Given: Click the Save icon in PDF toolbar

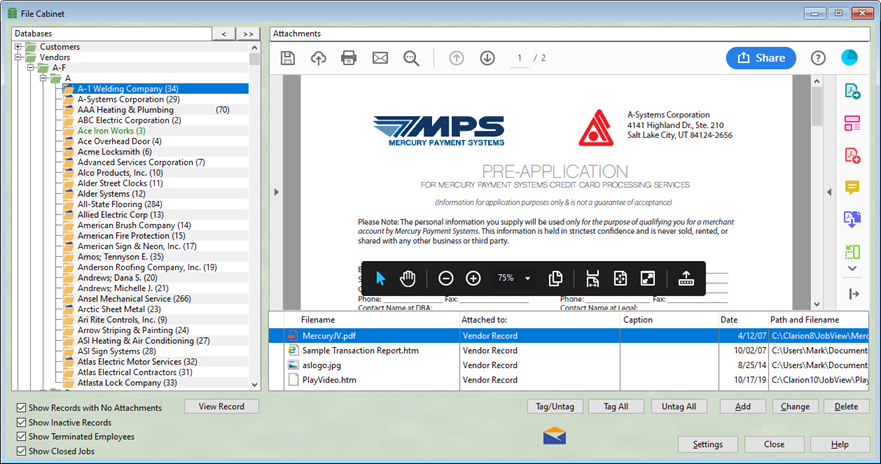Looking at the screenshot, I should point(288,58).
